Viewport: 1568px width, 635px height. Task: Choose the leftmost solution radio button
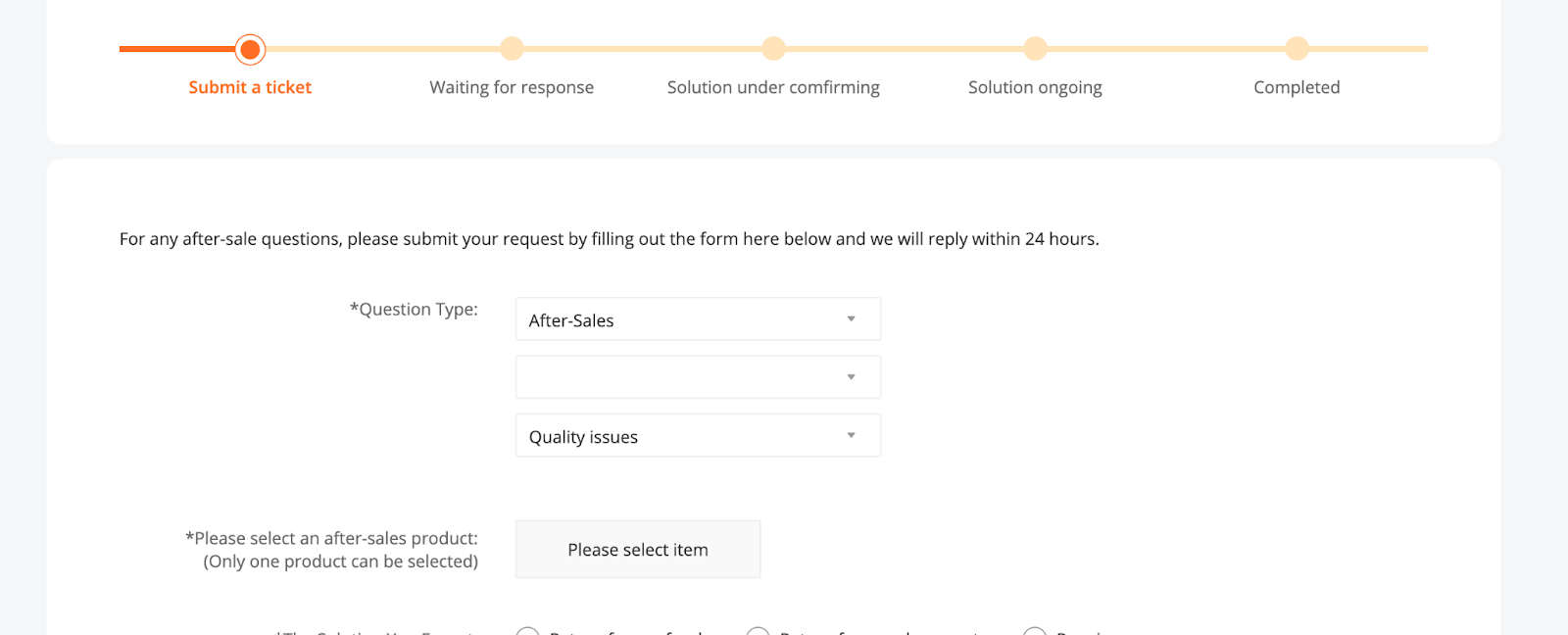click(528, 632)
